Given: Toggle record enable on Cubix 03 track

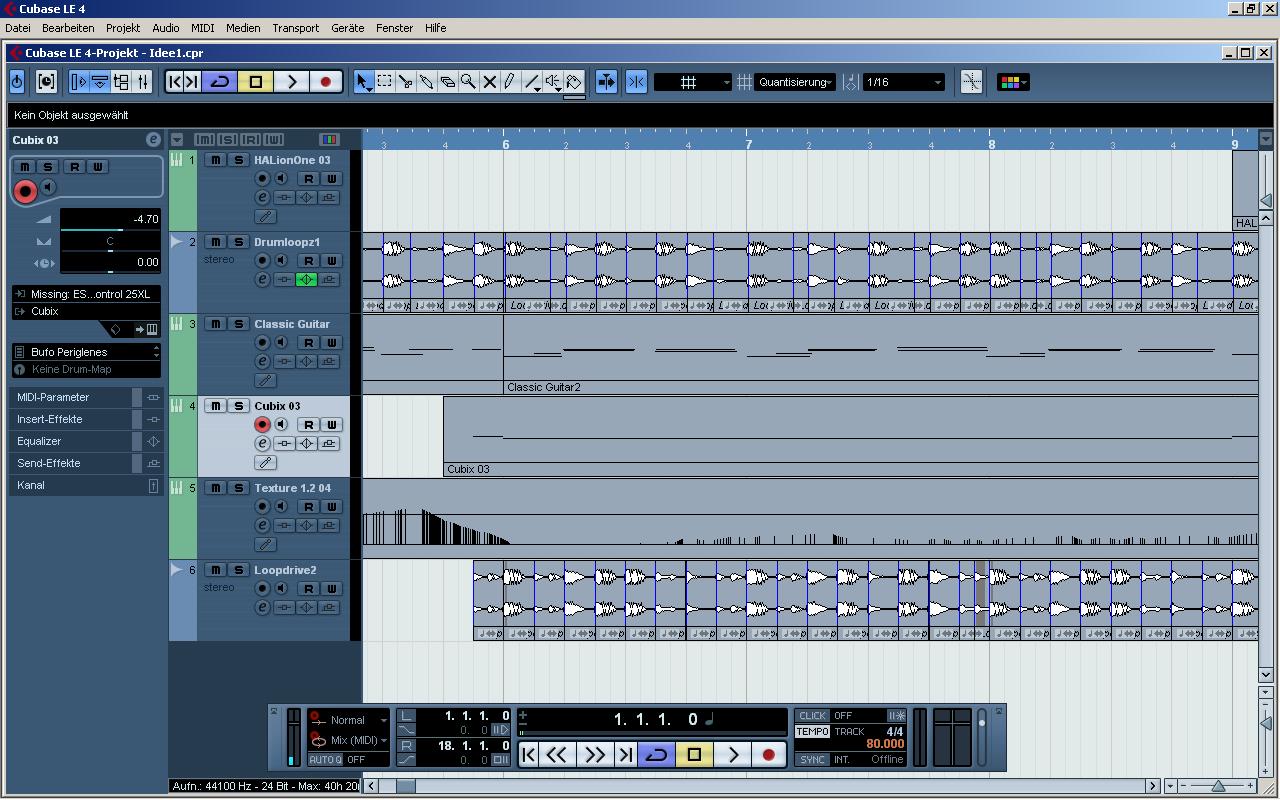Looking at the screenshot, I should pos(262,425).
